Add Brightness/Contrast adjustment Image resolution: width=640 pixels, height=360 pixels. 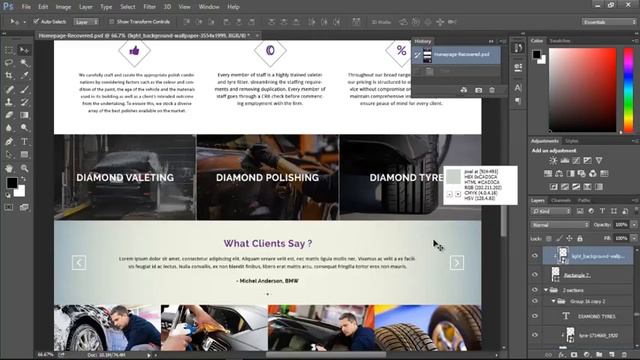[553, 160]
